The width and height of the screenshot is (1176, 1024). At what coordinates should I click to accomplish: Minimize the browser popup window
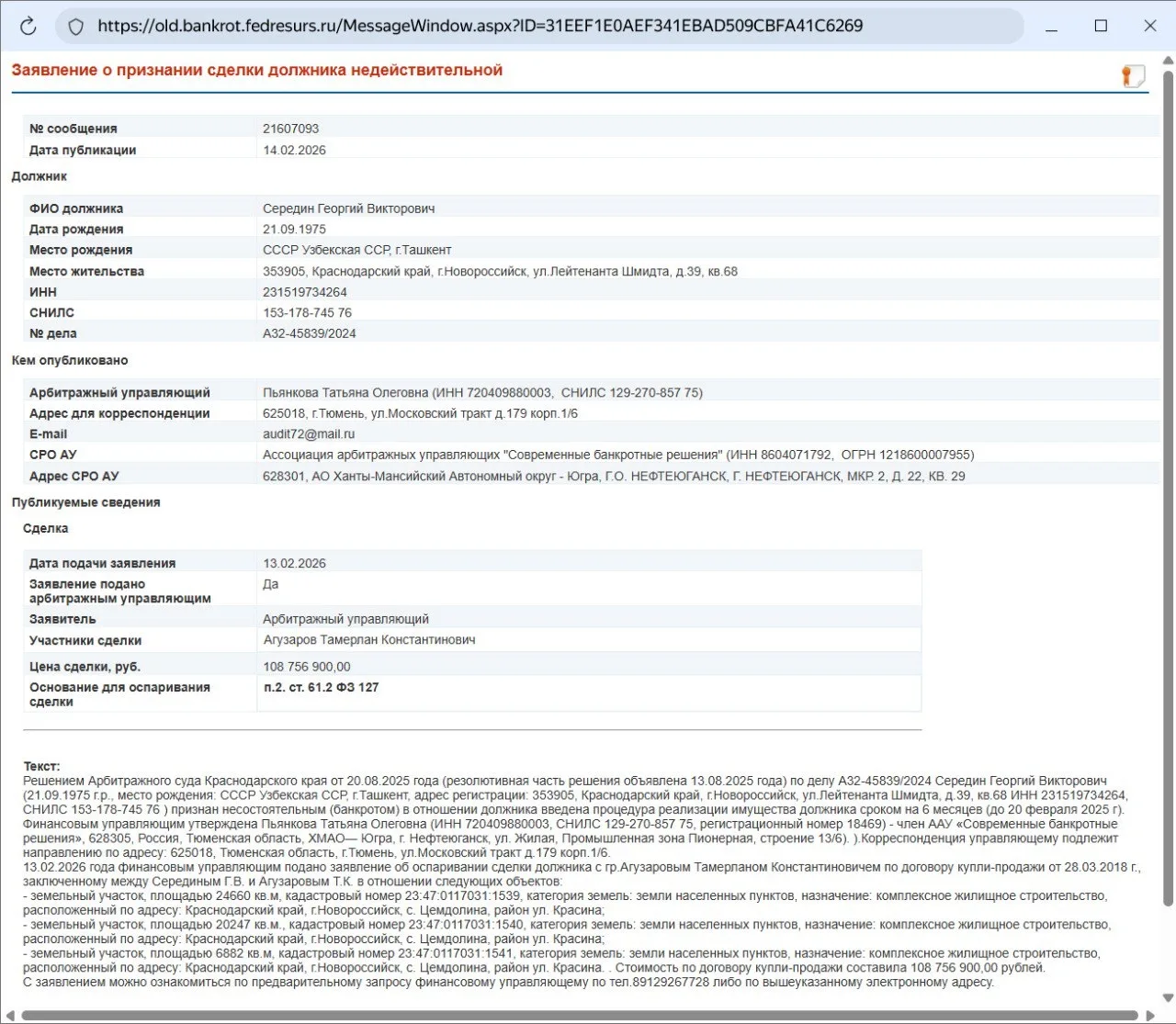[1052, 26]
